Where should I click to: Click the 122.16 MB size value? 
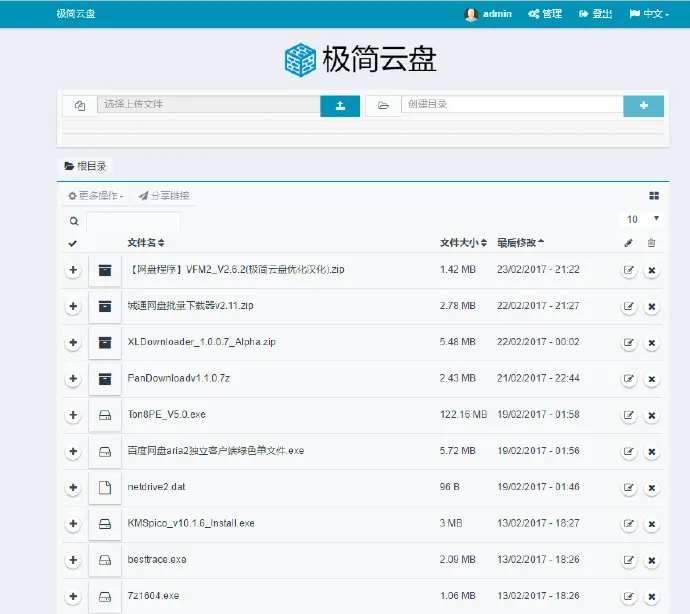click(463, 415)
